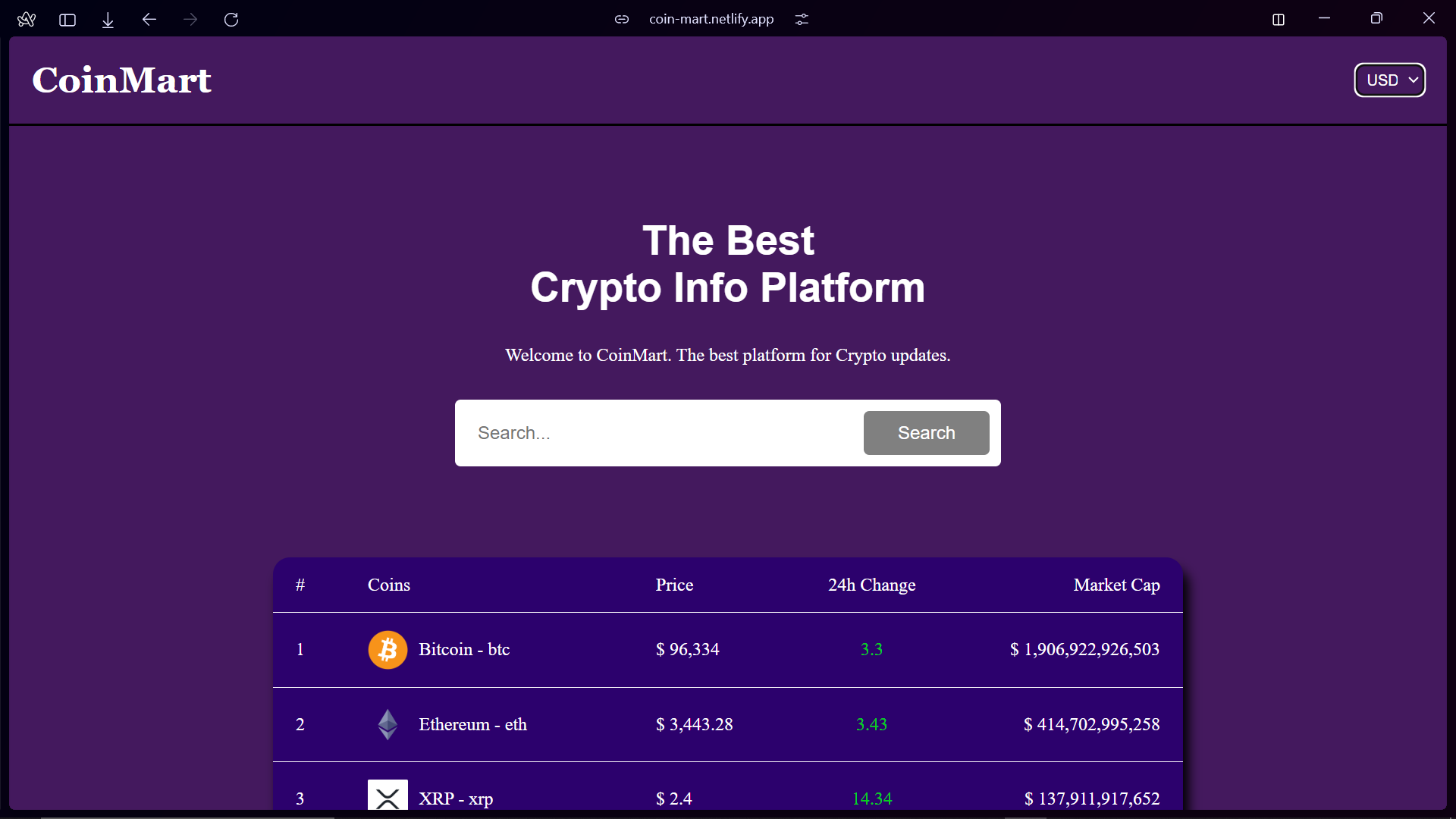The image size is (1456, 819).
Task: Open the downloads icon
Action: tap(108, 20)
